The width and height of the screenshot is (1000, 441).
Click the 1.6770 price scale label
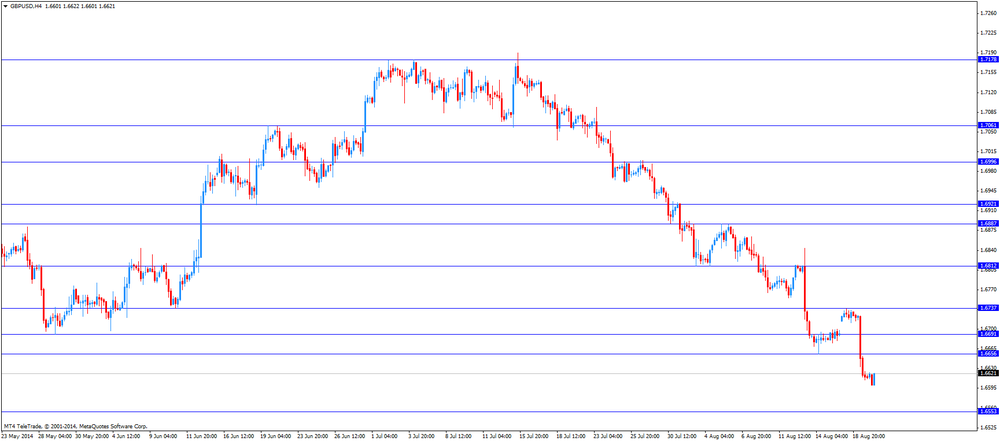[x=989, y=289]
